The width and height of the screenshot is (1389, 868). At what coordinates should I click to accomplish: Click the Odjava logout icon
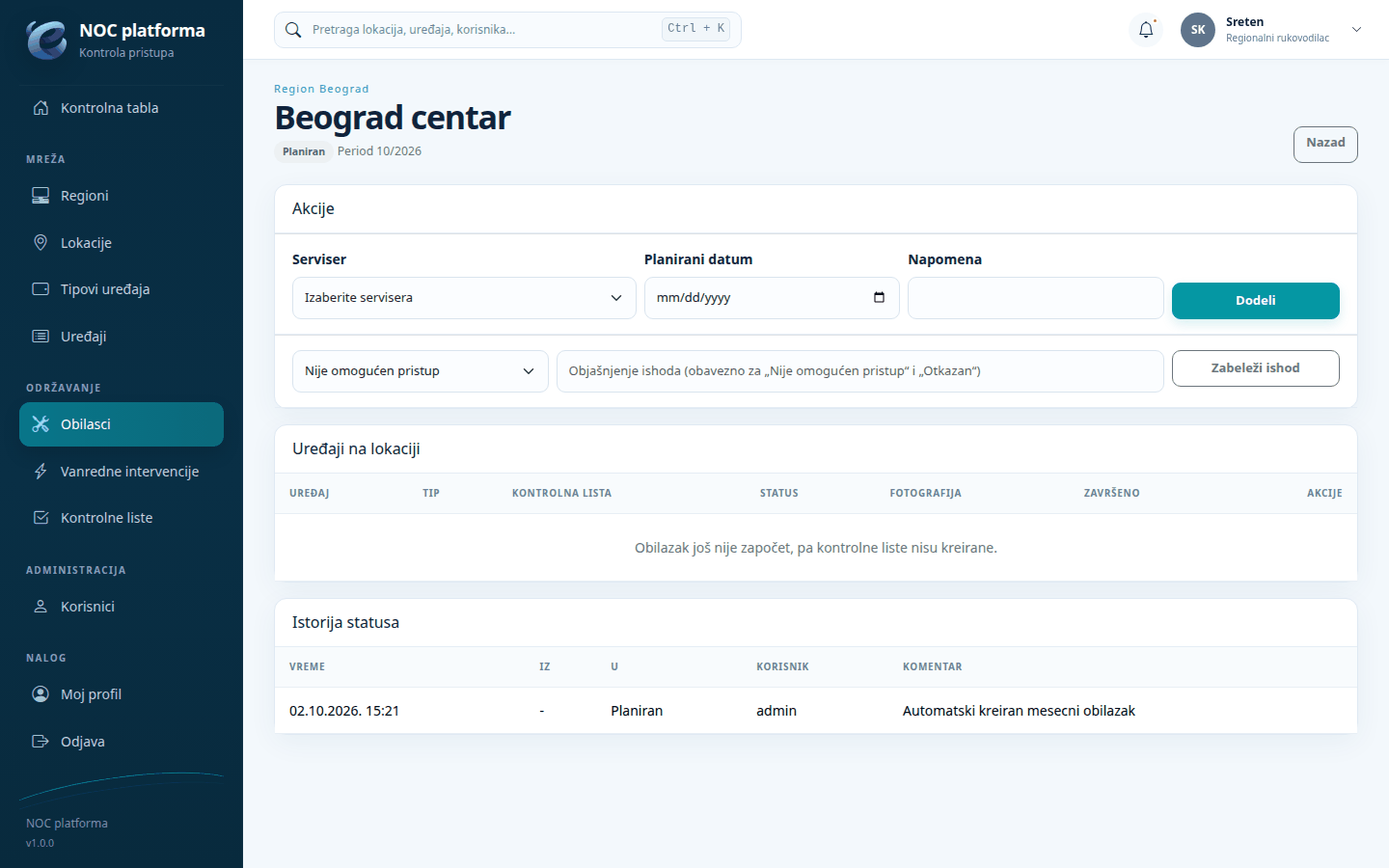(41, 742)
